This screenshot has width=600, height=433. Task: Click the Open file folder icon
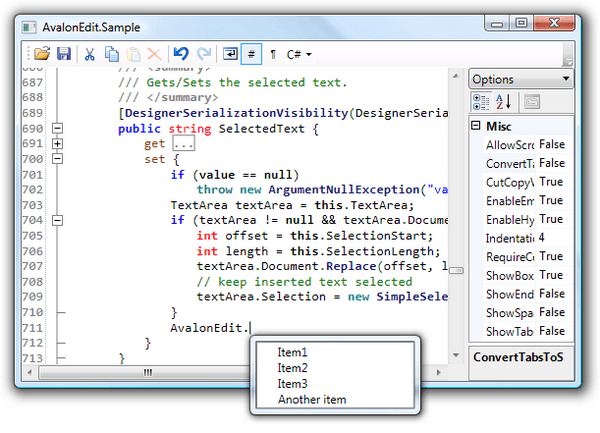point(42,53)
